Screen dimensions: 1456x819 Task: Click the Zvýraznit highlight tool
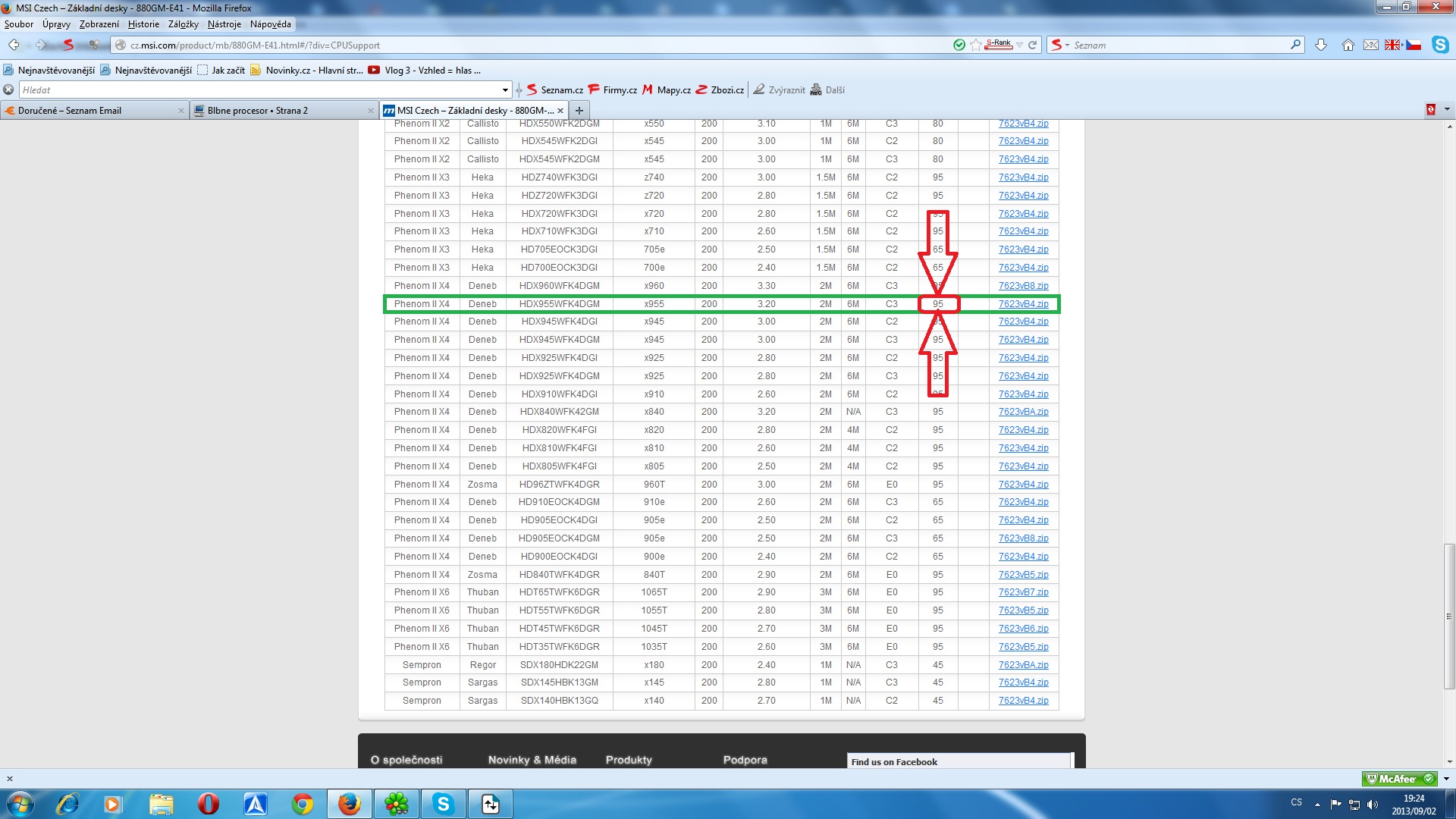[x=779, y=89]
